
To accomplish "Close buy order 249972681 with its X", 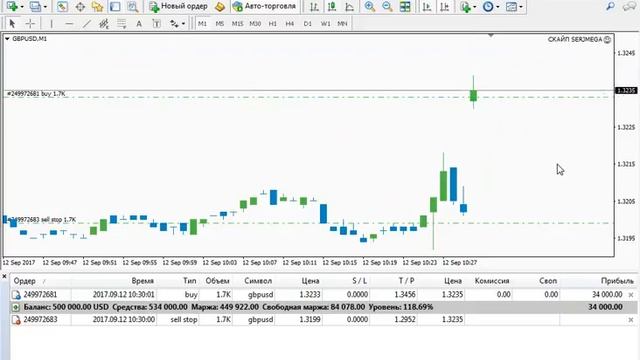I will (x=631, y=295).
